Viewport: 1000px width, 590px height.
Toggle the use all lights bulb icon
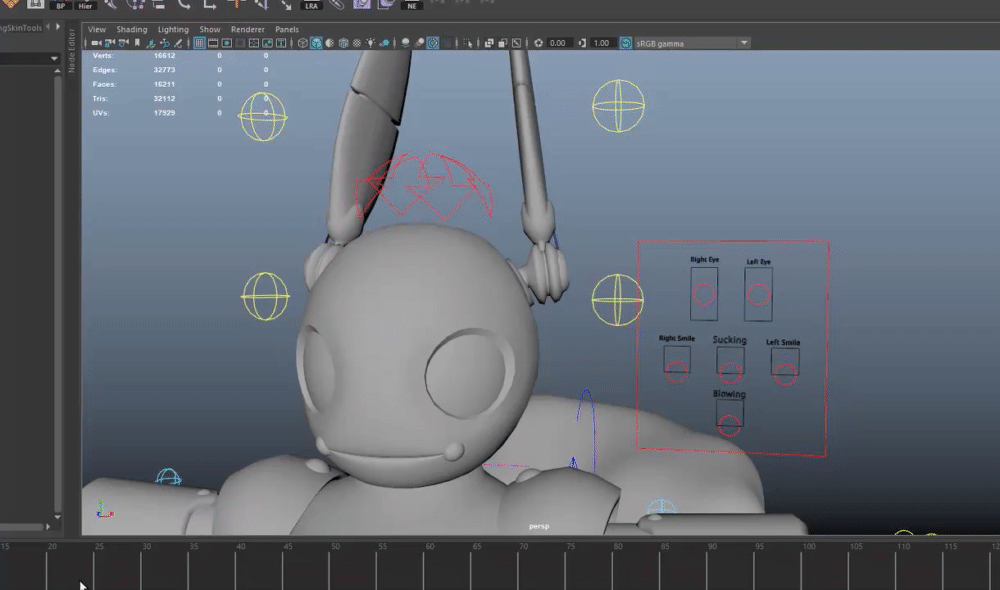tap(371, 43)
